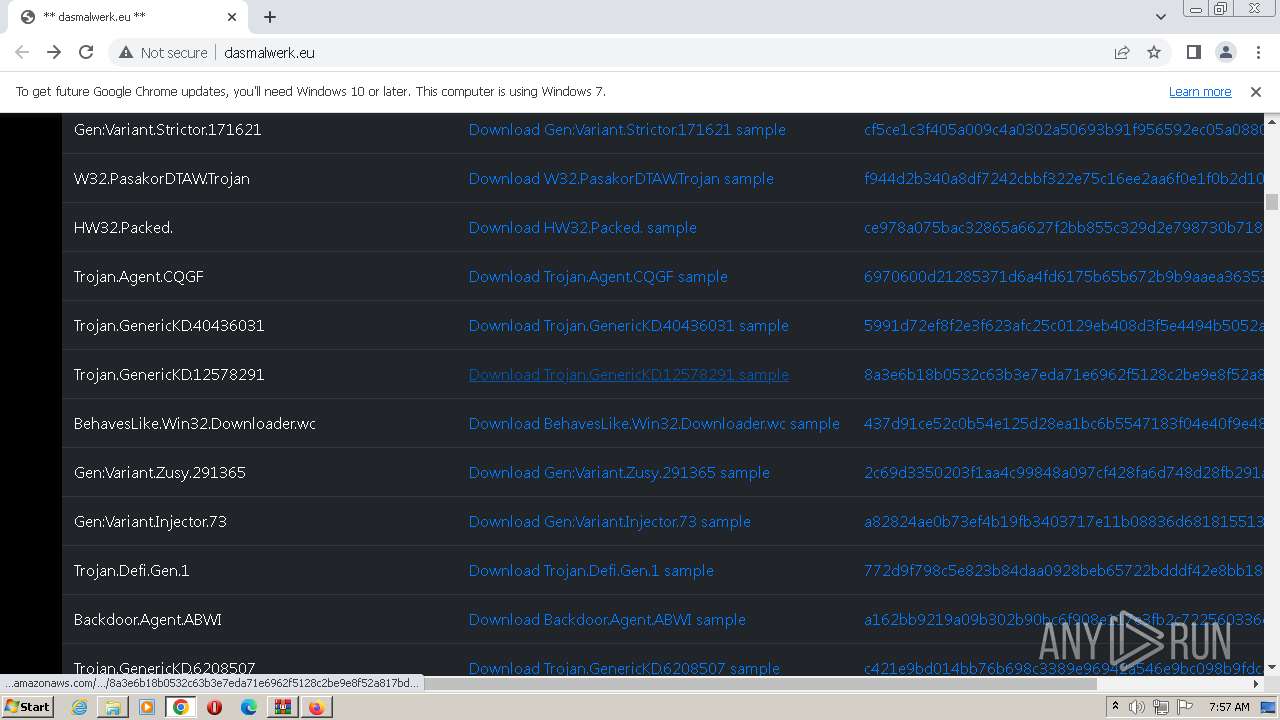1280x720 pixels.
Task: Open the network tray icon
Action: pos(1160,707)
